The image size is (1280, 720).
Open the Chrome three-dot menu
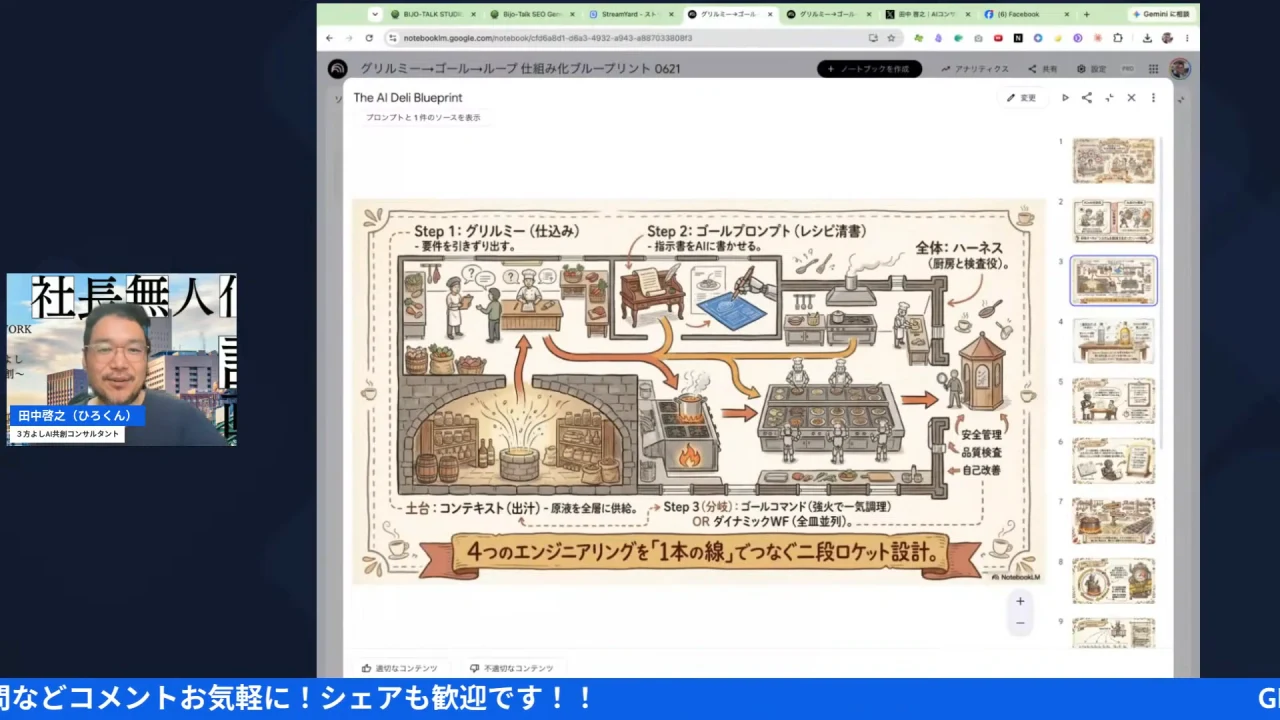click(1187, 38)
